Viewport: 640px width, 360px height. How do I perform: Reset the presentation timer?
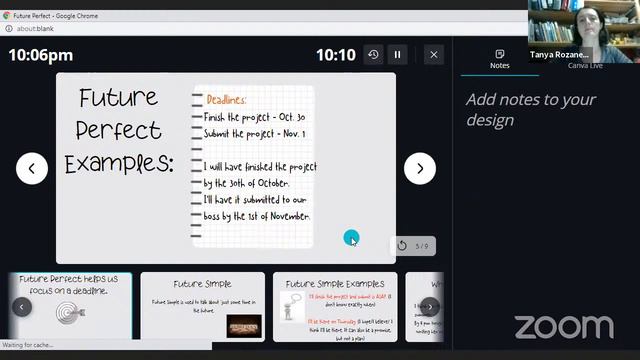373,55
